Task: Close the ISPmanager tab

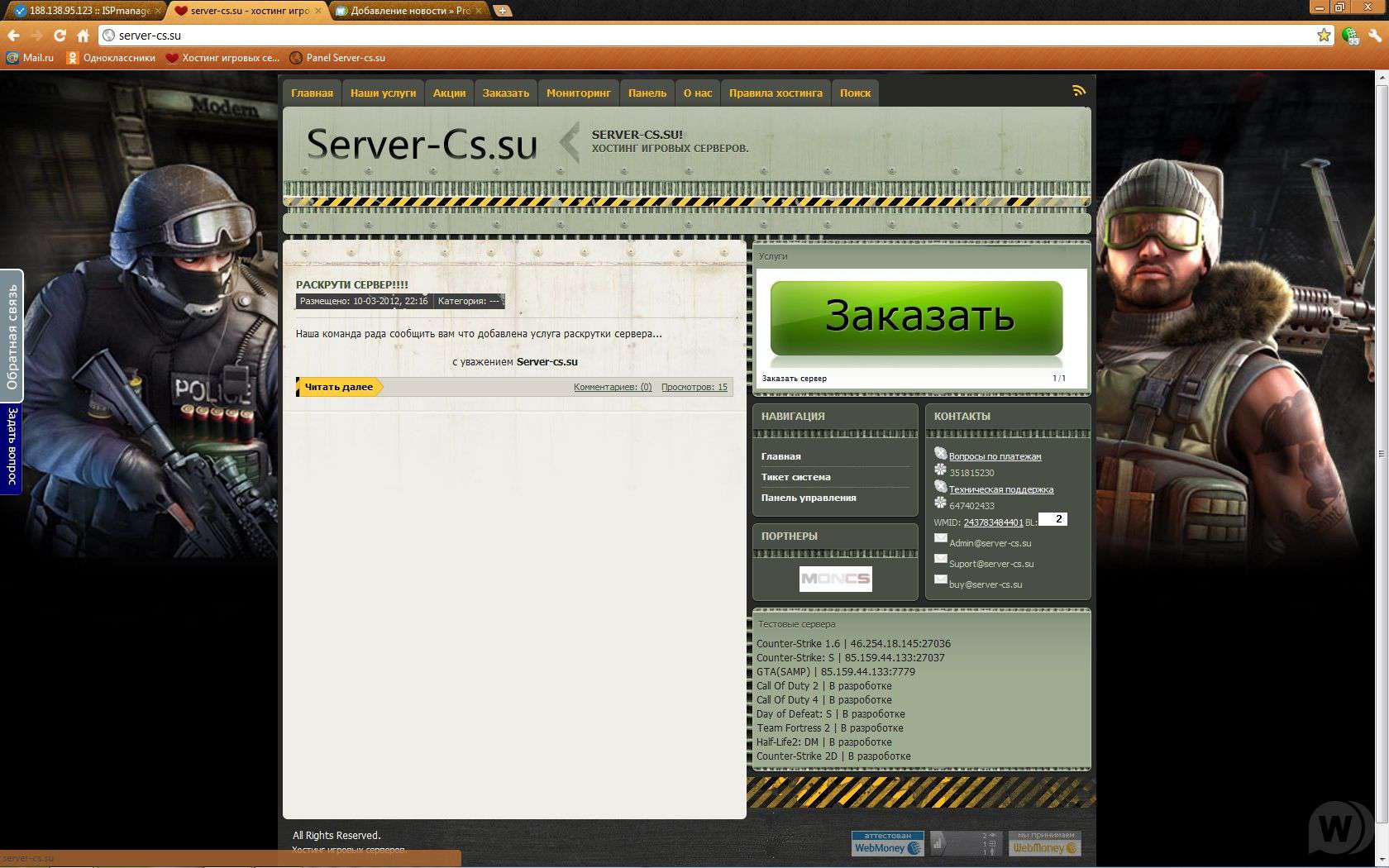Action: (x=158, y=11)
